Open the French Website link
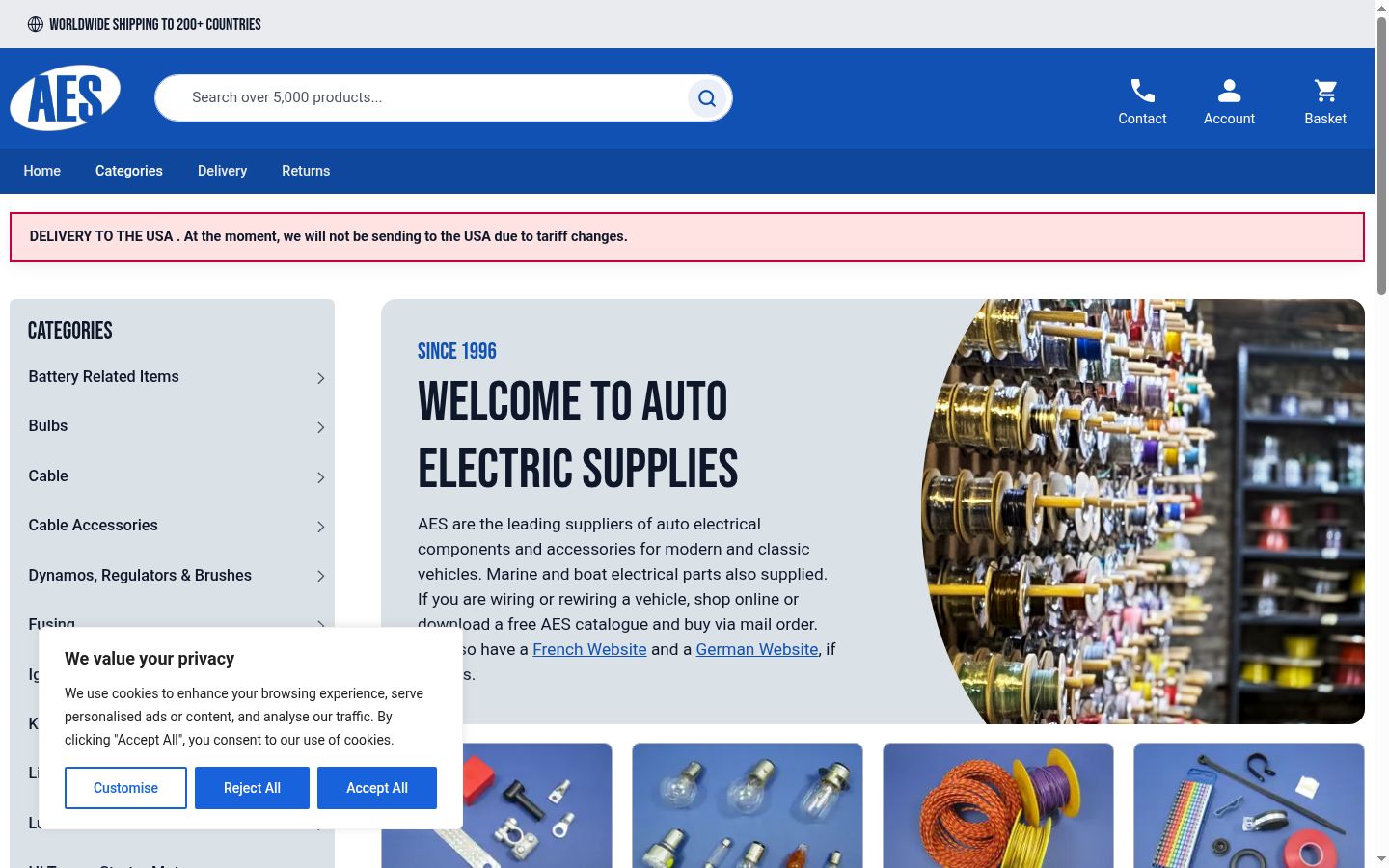The width and height of the screenshot is (1389, 868). coord(589,649)
